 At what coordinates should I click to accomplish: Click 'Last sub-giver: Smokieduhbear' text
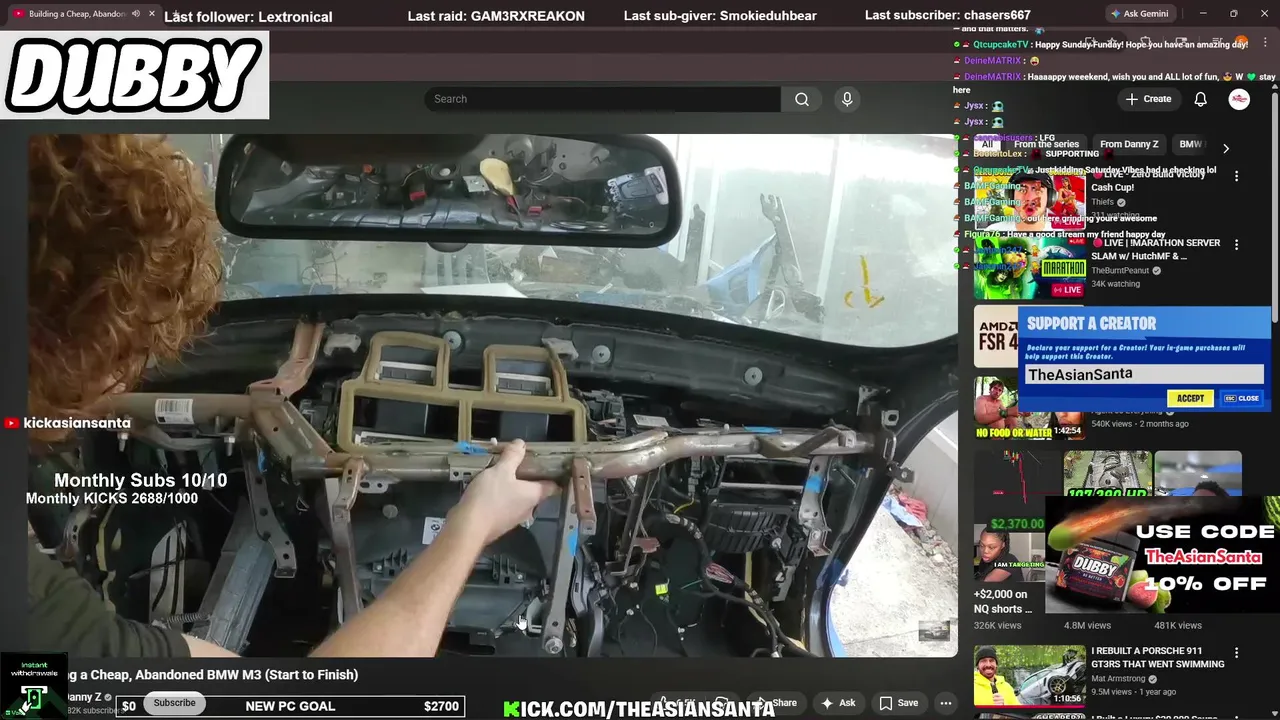[x=720, y=16]
